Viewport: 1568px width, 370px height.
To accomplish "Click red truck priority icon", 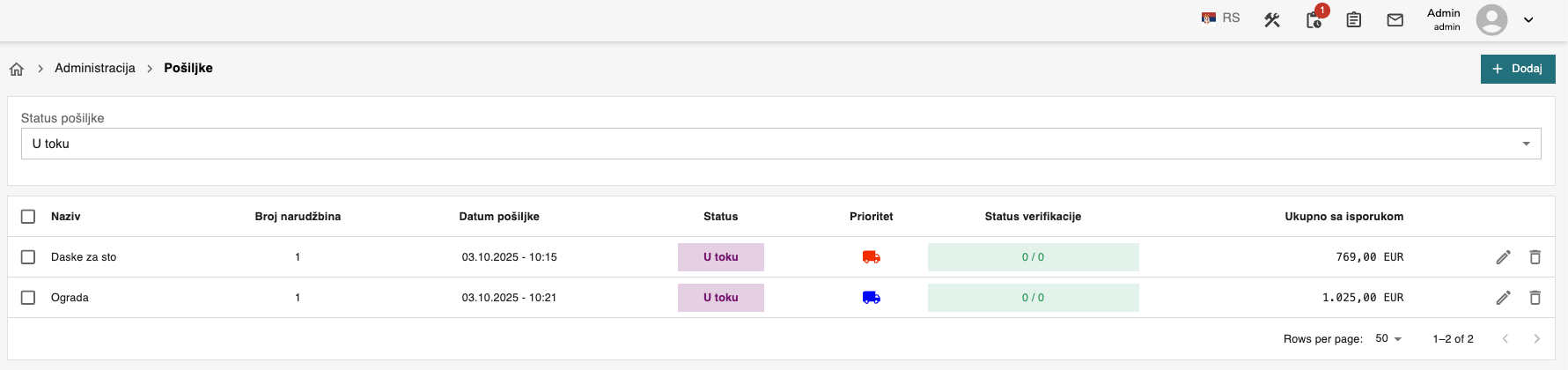I will click(871, 257).
